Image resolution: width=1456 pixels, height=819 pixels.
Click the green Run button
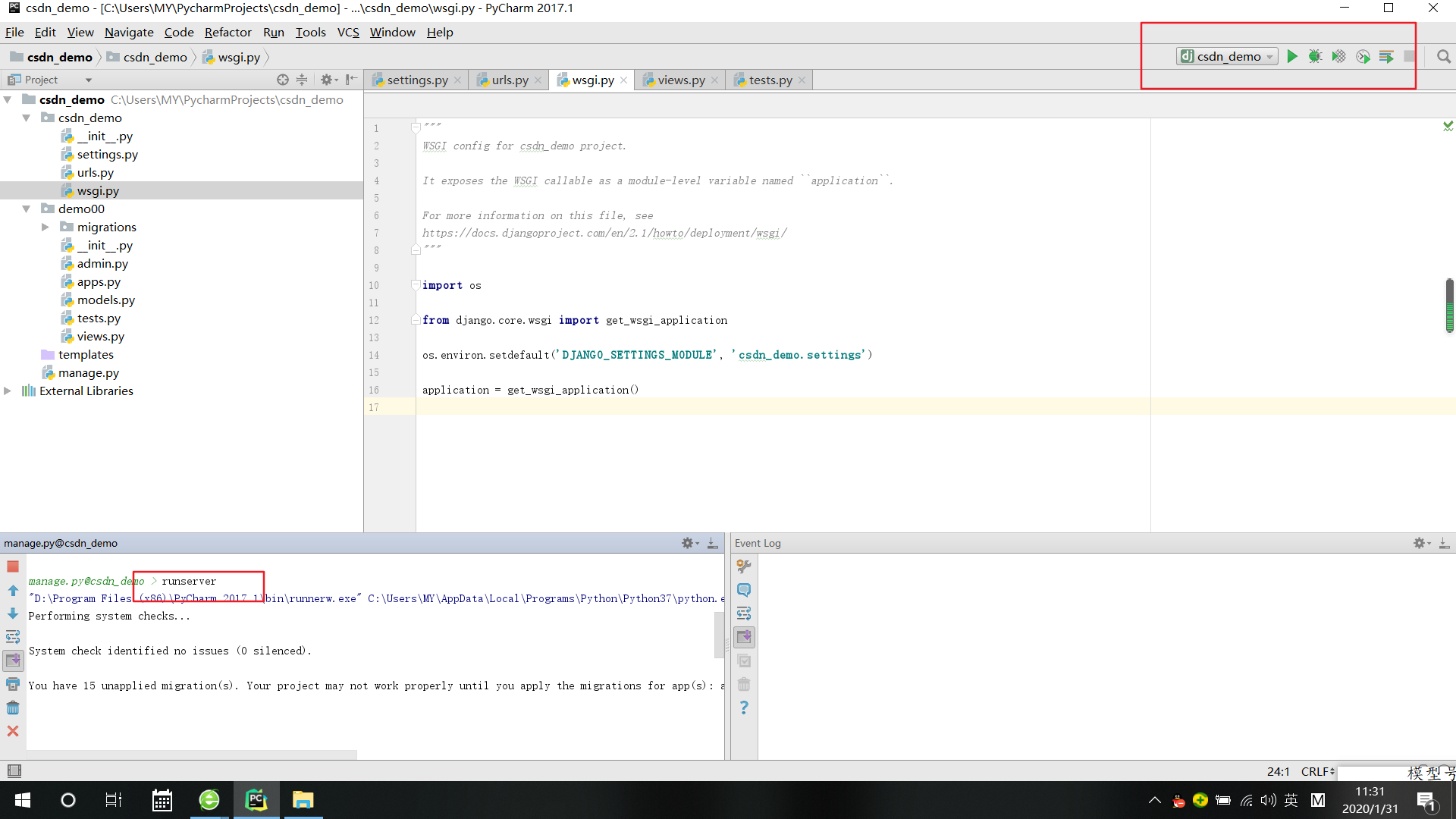(1292, 56)
